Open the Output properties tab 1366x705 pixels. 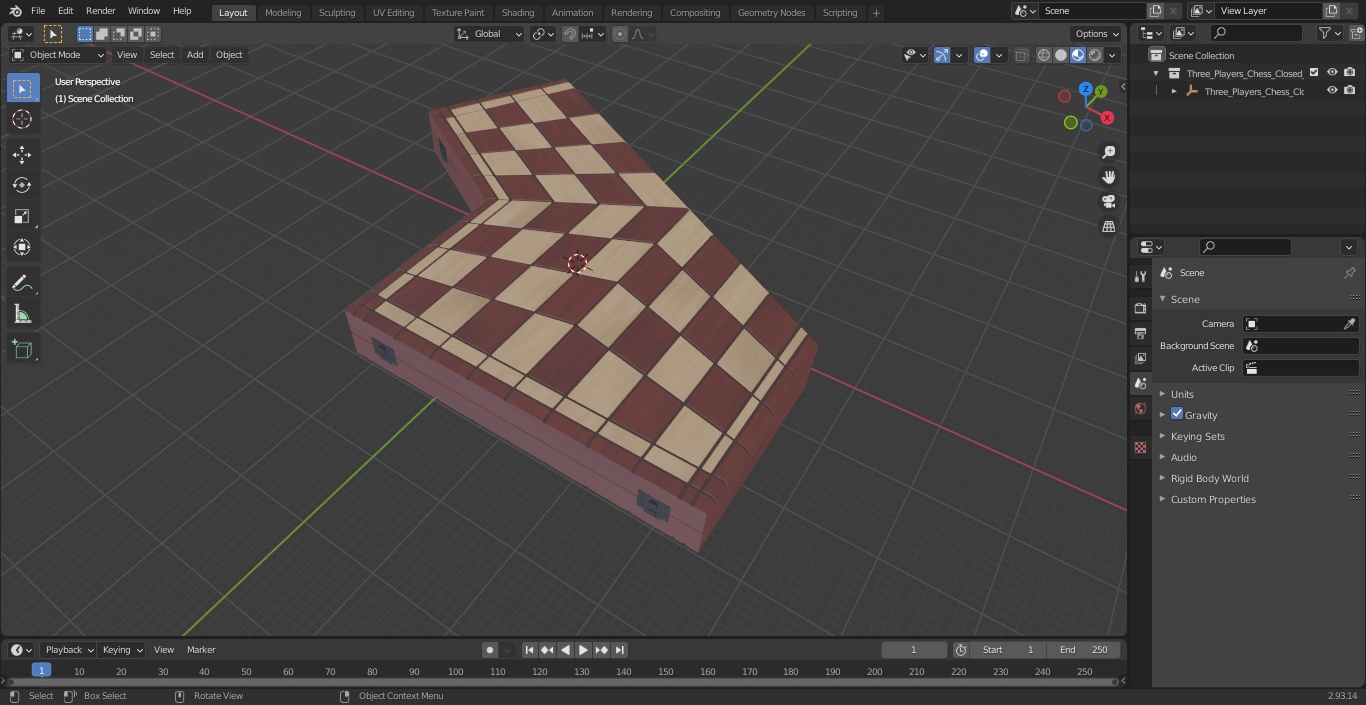coord(1140,333)
